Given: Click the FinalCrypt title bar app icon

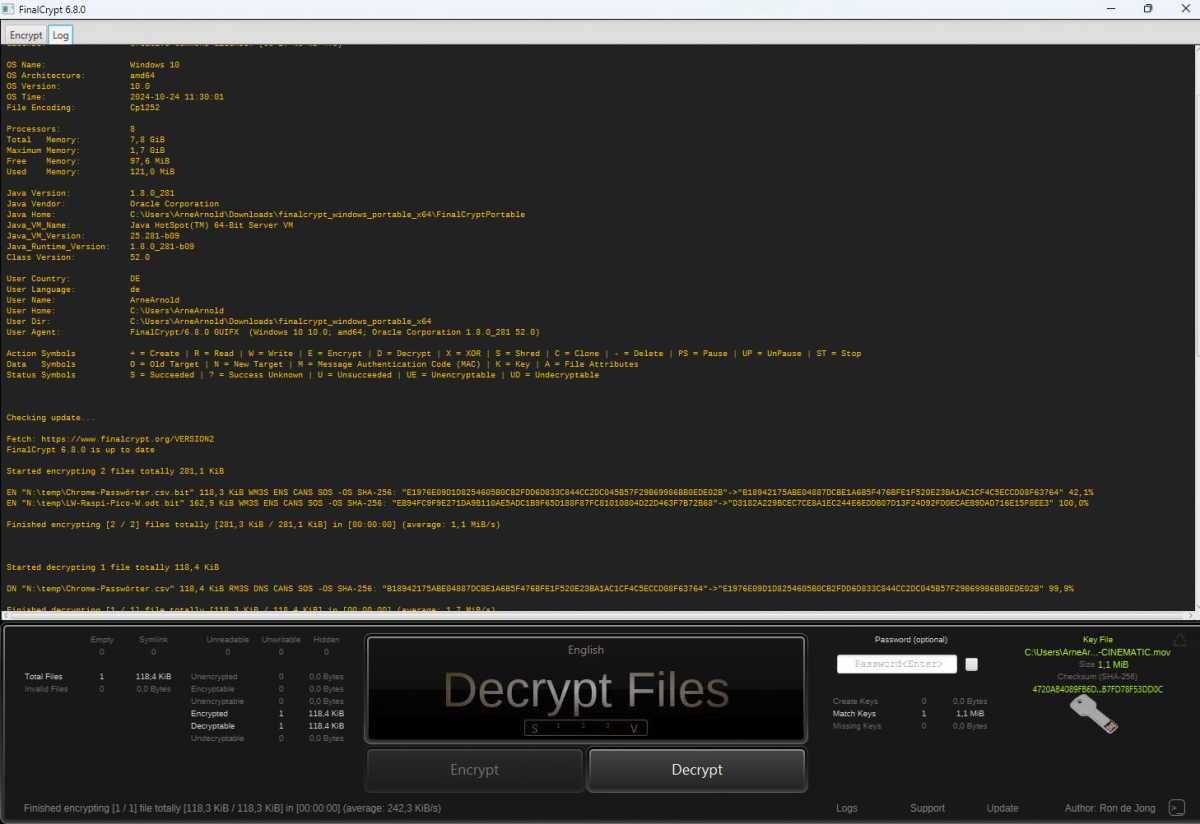Looking at the screenshot, I should pyautogui.click(x=10, y=8).
